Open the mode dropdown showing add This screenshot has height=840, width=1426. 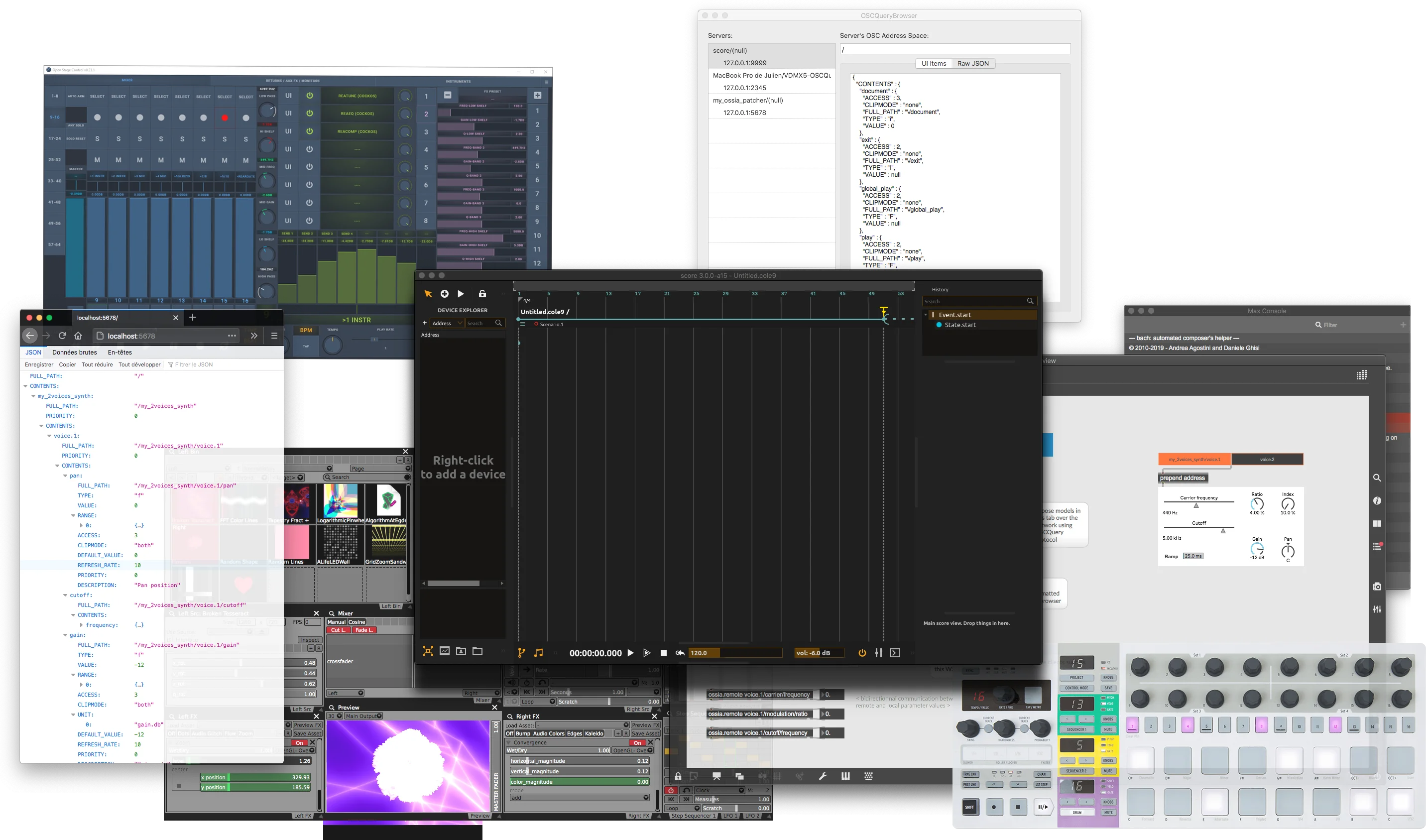pos(580,798)
